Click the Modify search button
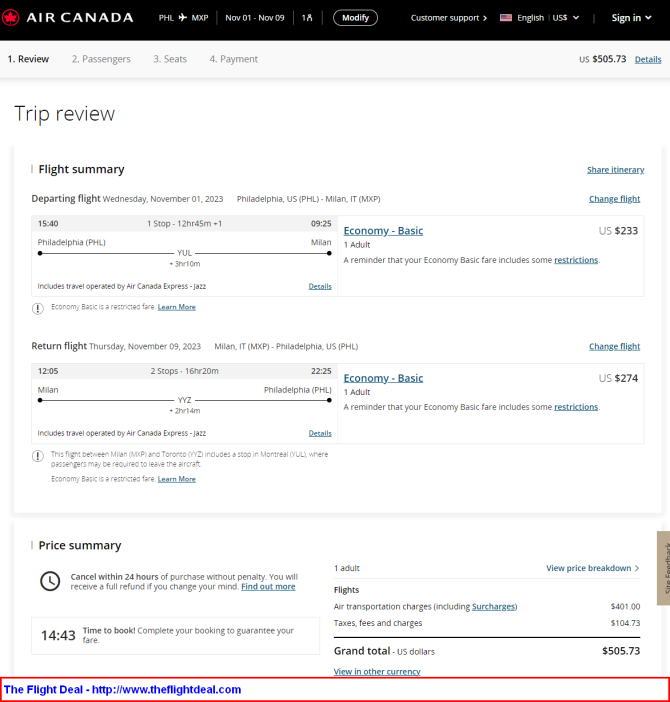The image size is (670, 702). (355, 18)
